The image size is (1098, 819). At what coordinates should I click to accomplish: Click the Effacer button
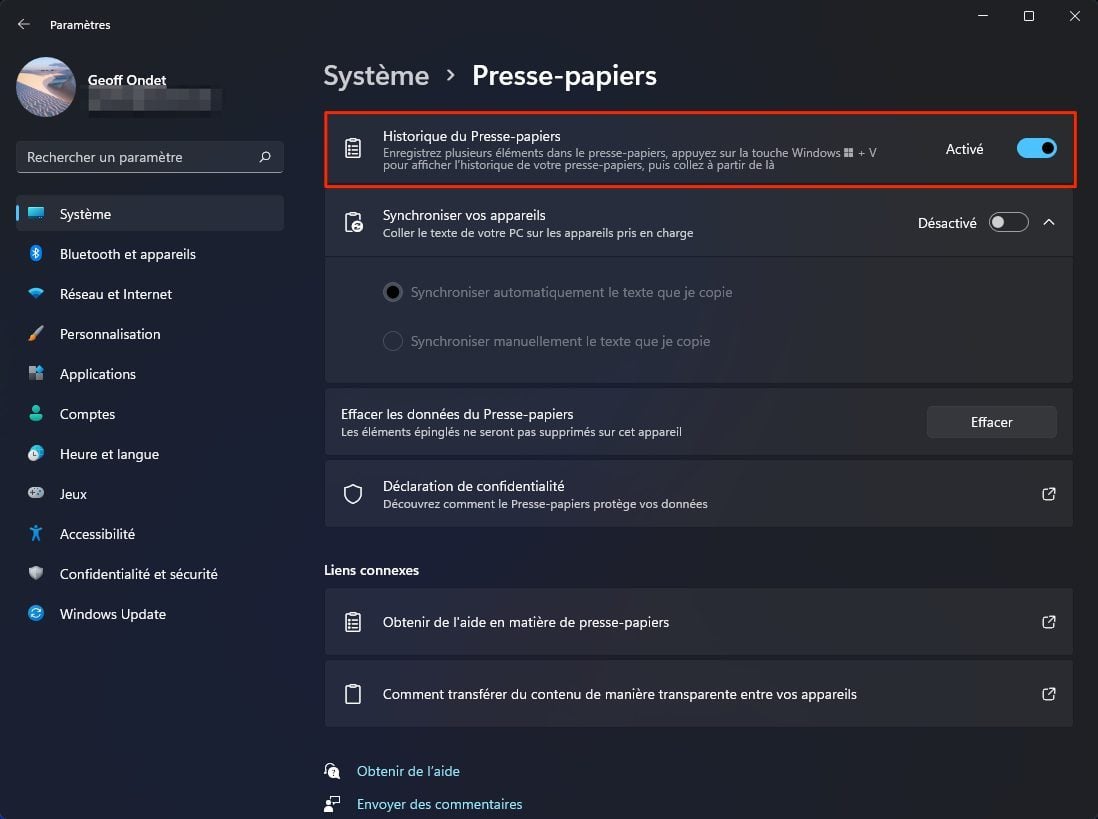point(991,422)
